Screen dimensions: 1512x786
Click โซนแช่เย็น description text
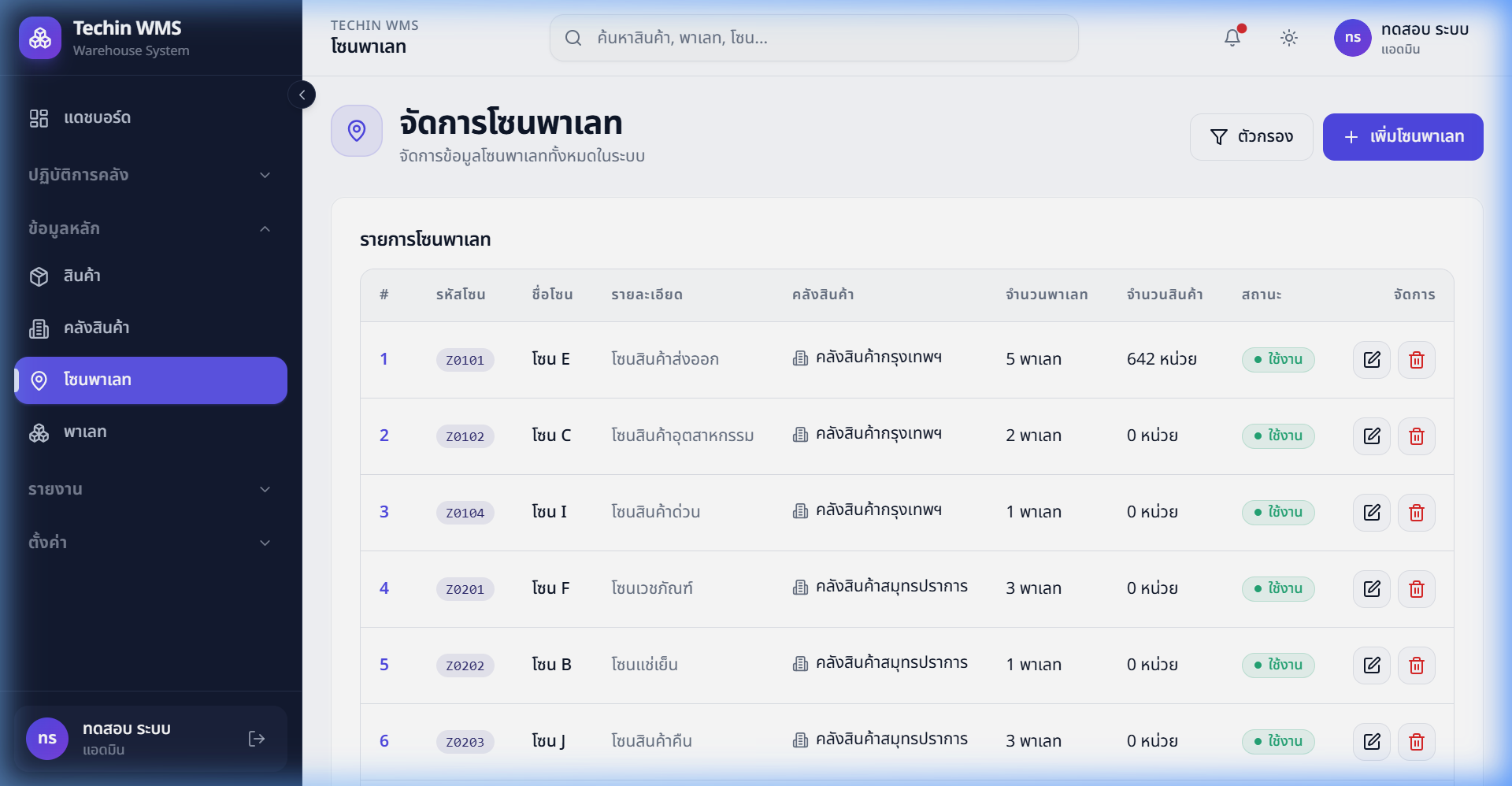pyautogui.click(x=644, y=665)
